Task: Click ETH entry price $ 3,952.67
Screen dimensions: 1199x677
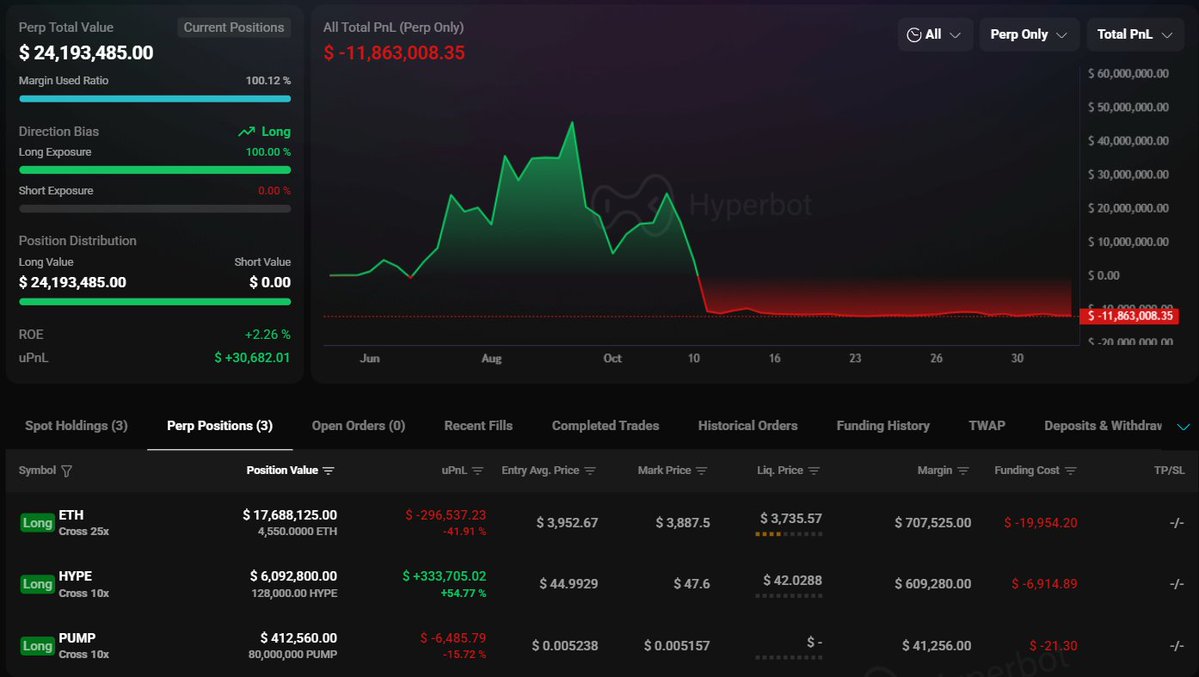Action: (x=567, y=522)
